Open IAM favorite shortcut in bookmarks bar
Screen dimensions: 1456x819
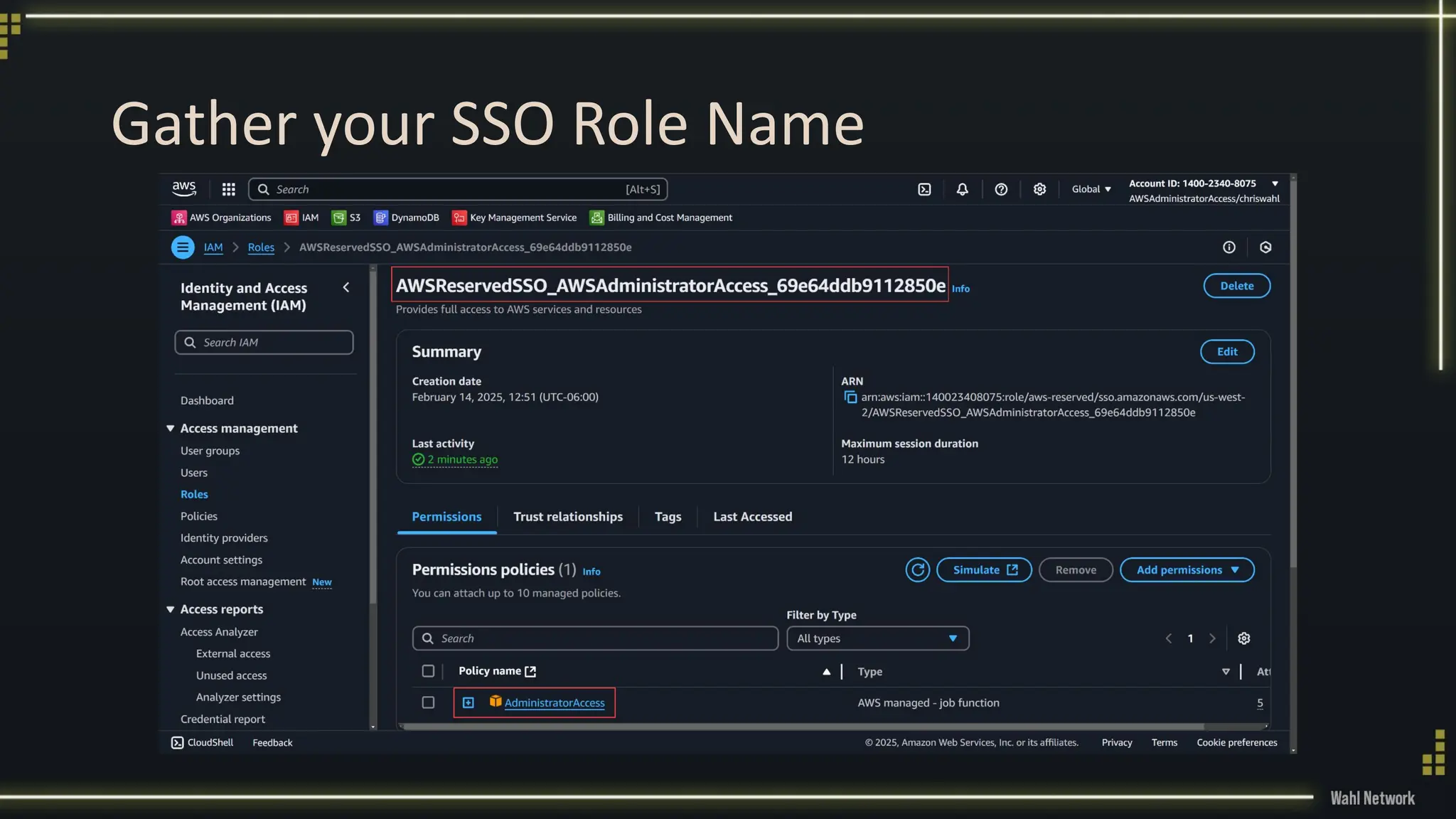[301, 218]
